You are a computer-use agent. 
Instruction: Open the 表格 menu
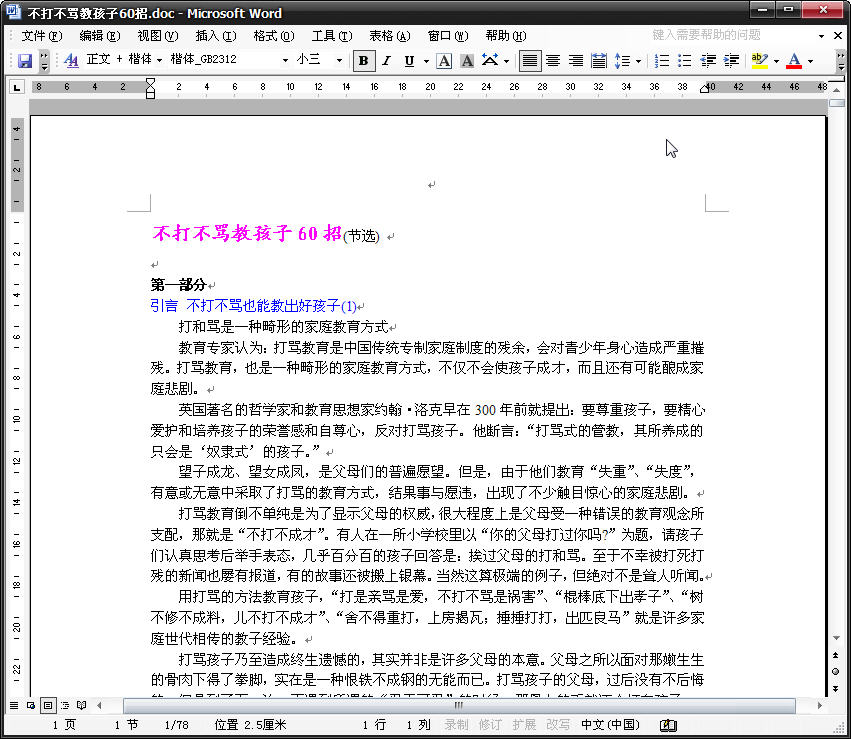pyautogui.click(x=390, y=36)
